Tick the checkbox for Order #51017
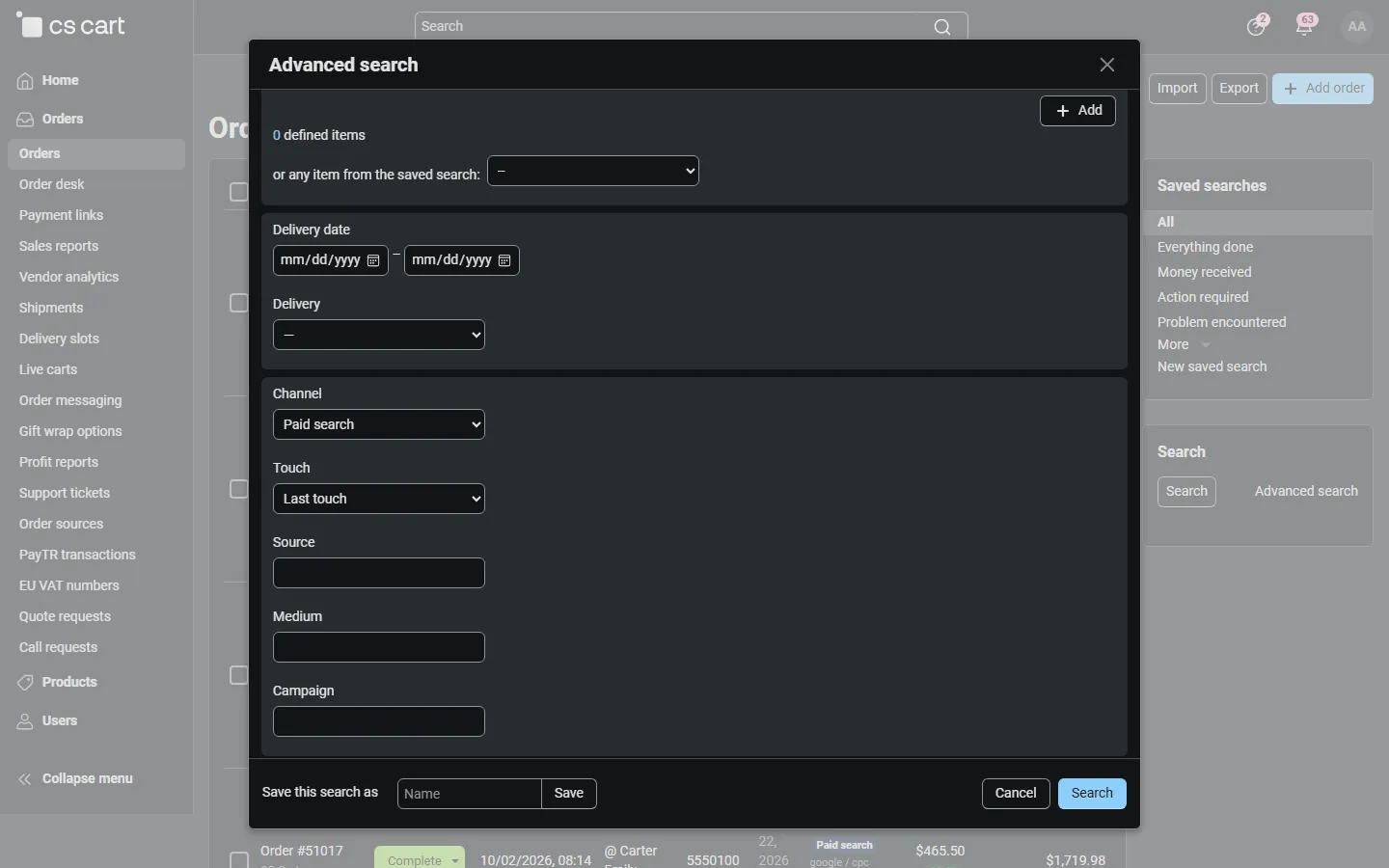1389x868 pixels. click(239, 859)
